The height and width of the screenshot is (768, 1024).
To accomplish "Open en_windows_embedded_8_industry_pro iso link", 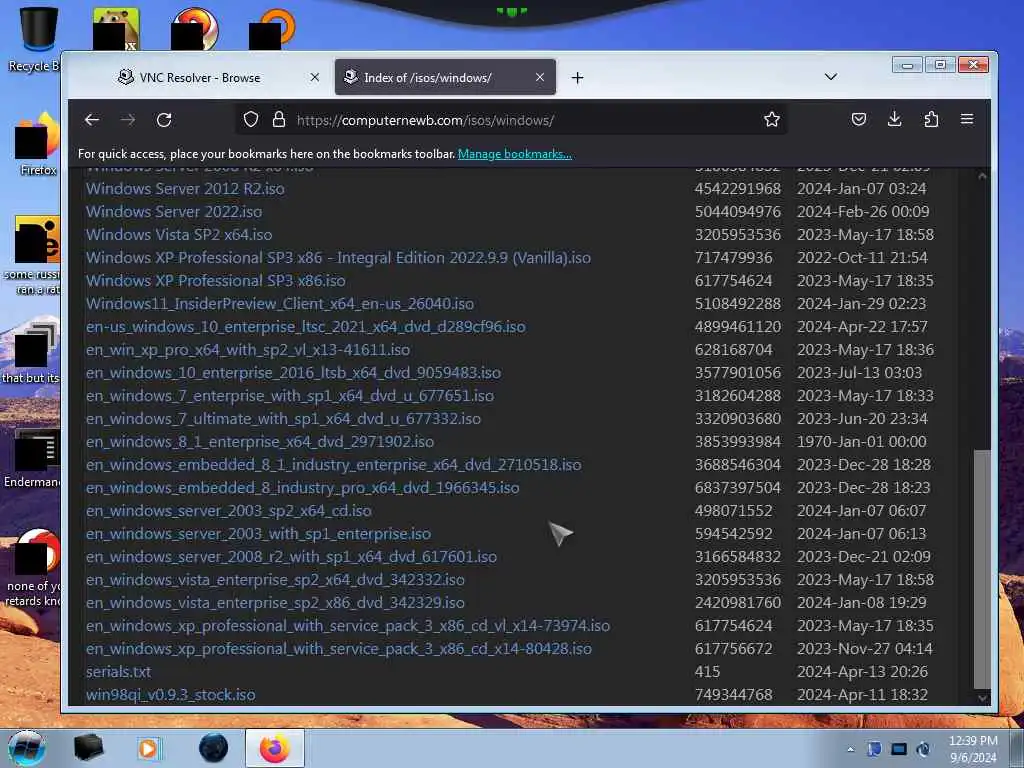I will [302, 488].
